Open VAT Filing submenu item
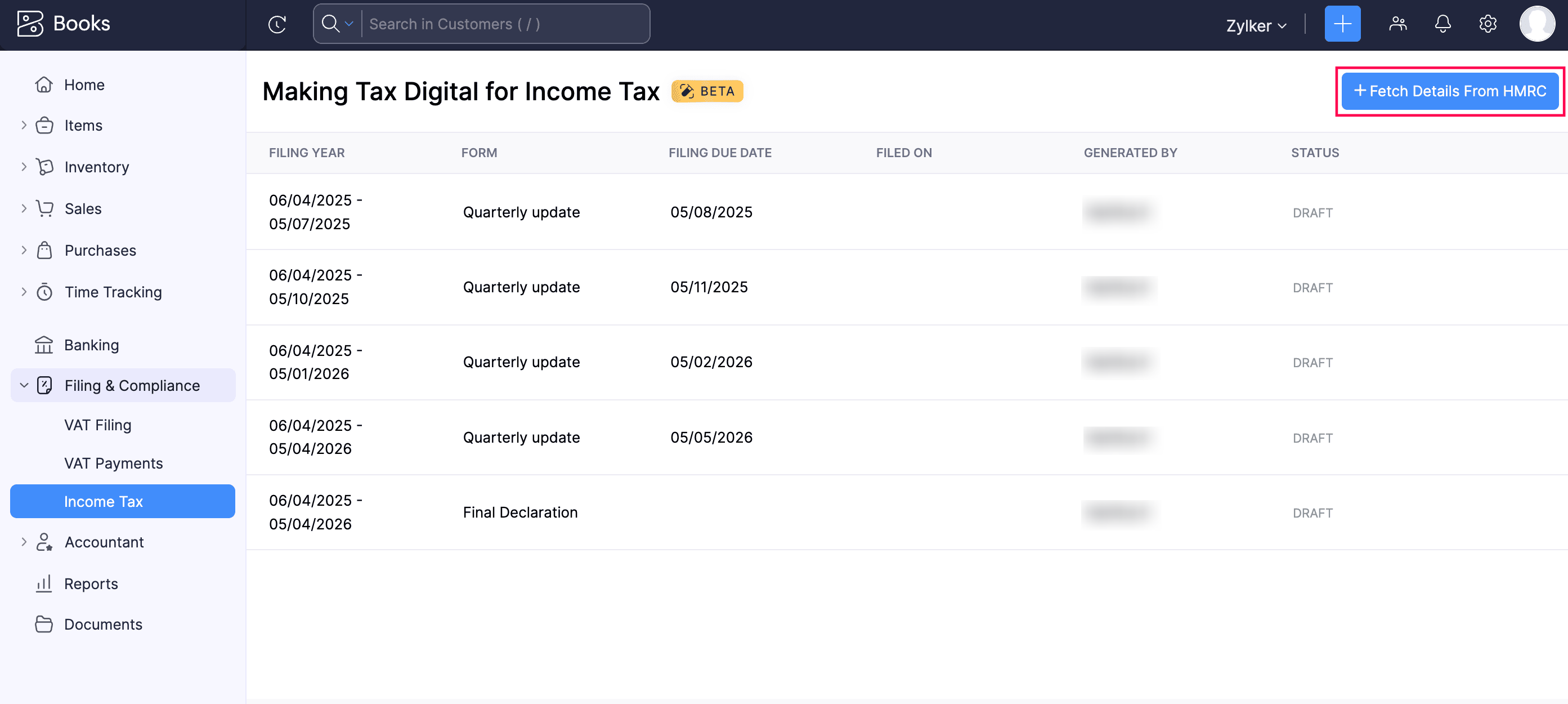Viewport: 1568px width, 704px height. pos(97,425)
